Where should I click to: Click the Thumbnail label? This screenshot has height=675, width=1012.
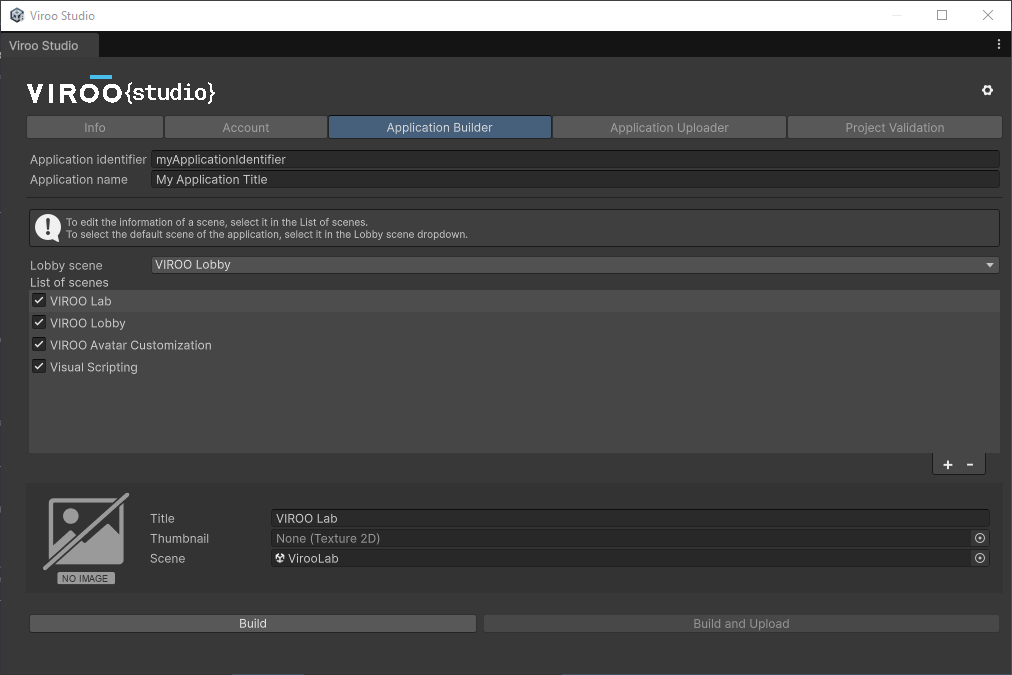179,538
